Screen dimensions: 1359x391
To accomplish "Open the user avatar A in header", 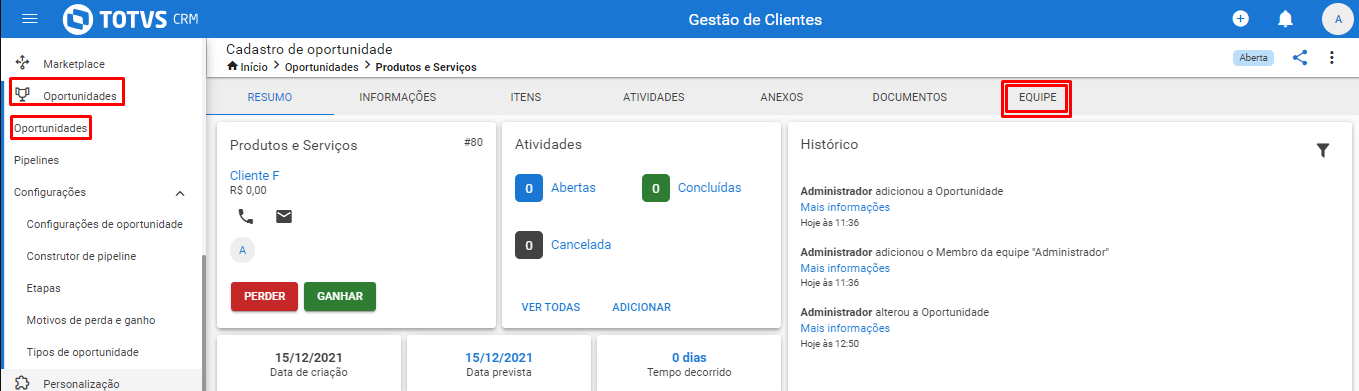I will pyautogui.click(x=1338, y=19).
